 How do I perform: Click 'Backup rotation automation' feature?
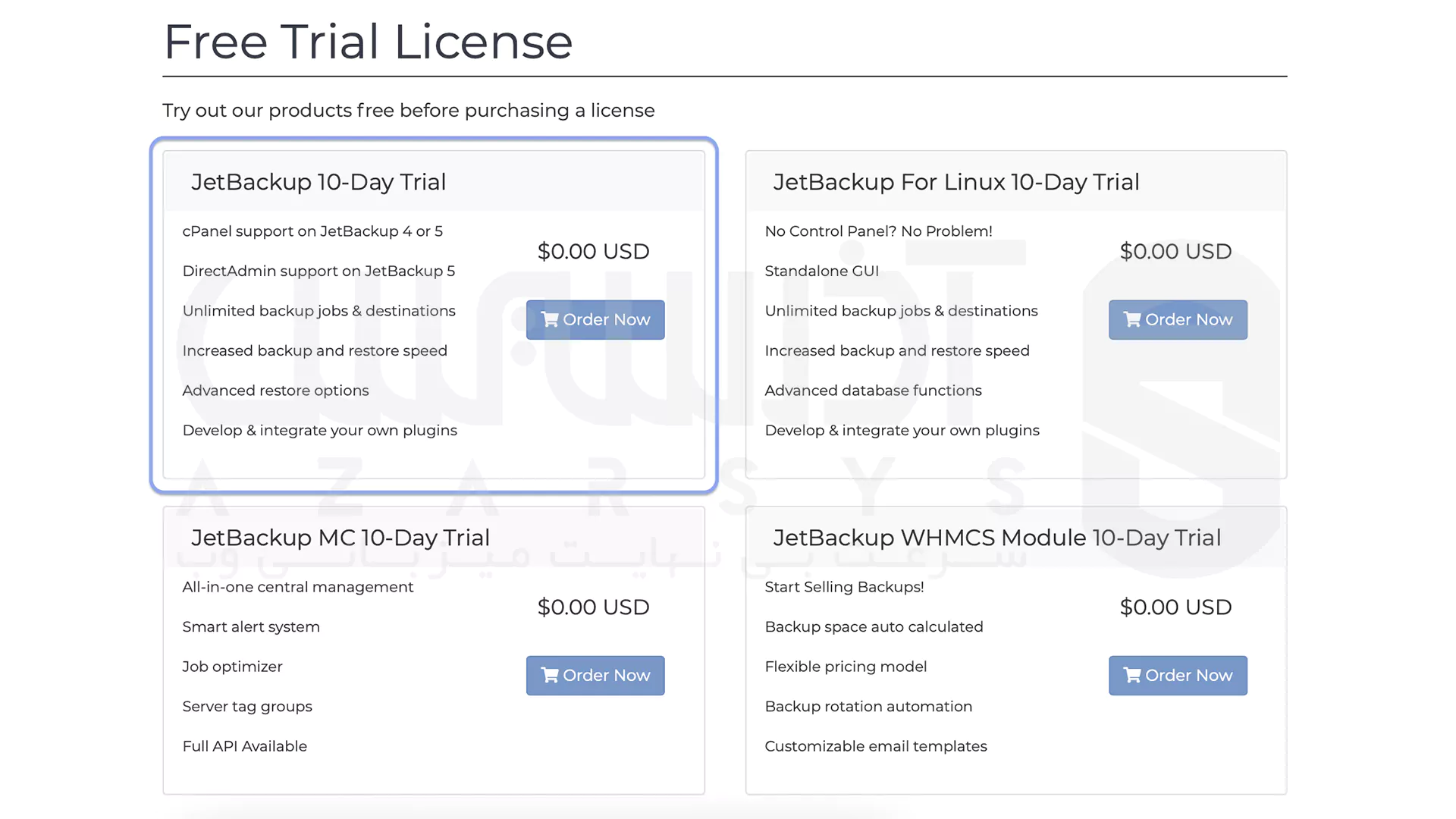coord(868,707)
